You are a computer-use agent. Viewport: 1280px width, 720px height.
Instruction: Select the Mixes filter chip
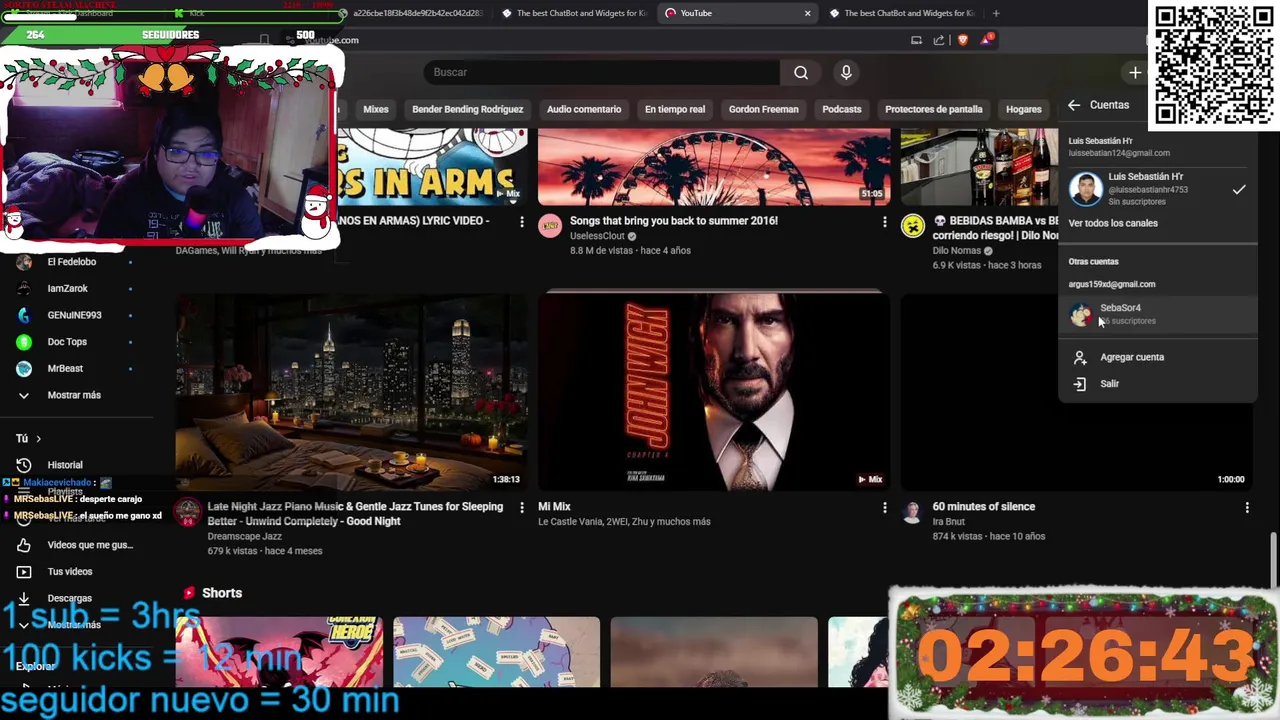pos(376,109)
